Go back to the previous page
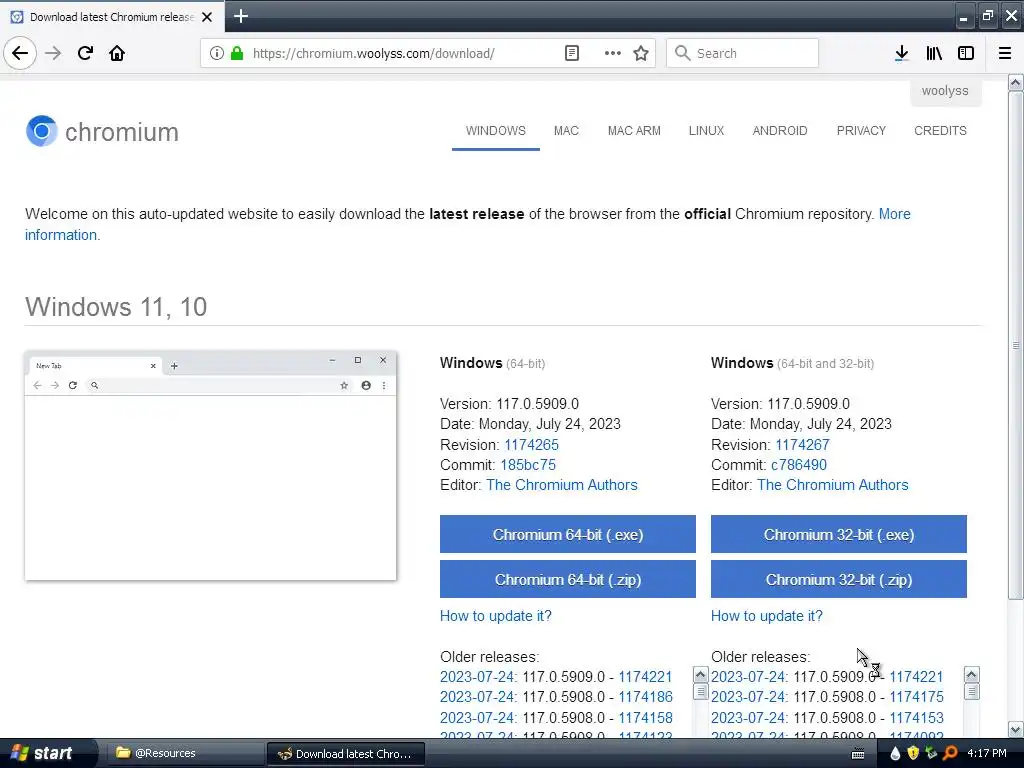This screenshot has width=1024, height=768. click(20, 53)
